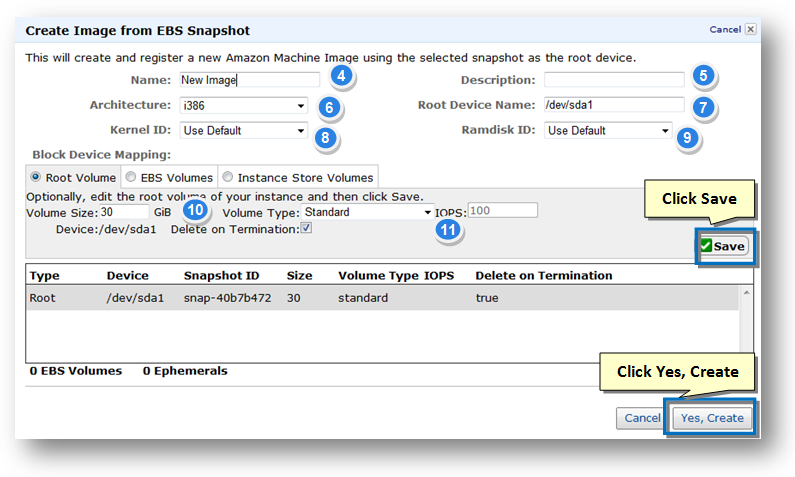The image size is (795, 477).
Task: Open the Volume Type dropdown showing Standard
Action: click(368, 212)
